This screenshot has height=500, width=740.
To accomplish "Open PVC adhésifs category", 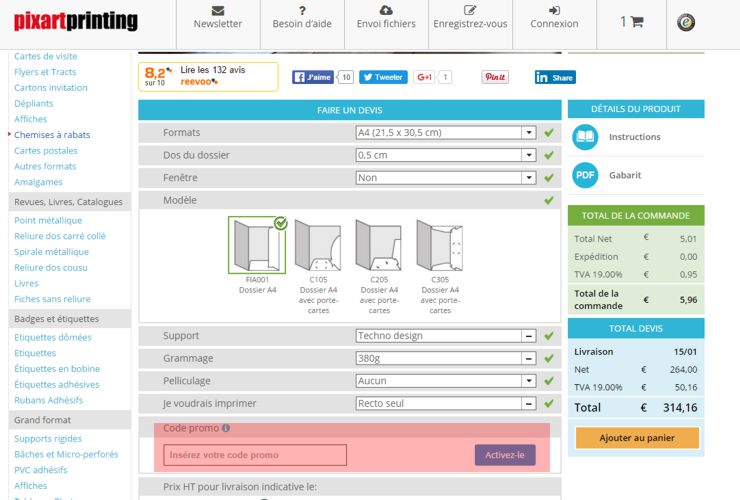I will coord(41,470).
